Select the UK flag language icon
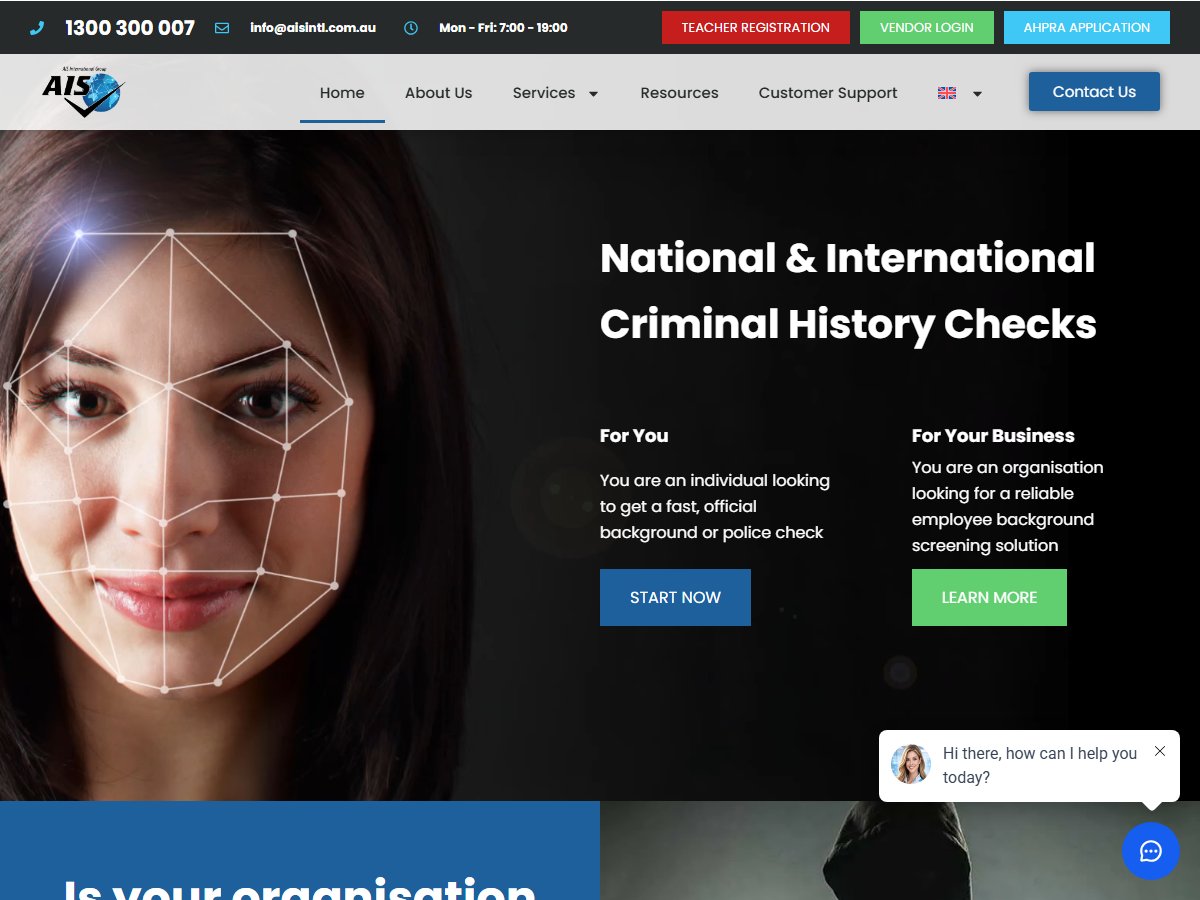 point(947,93)
